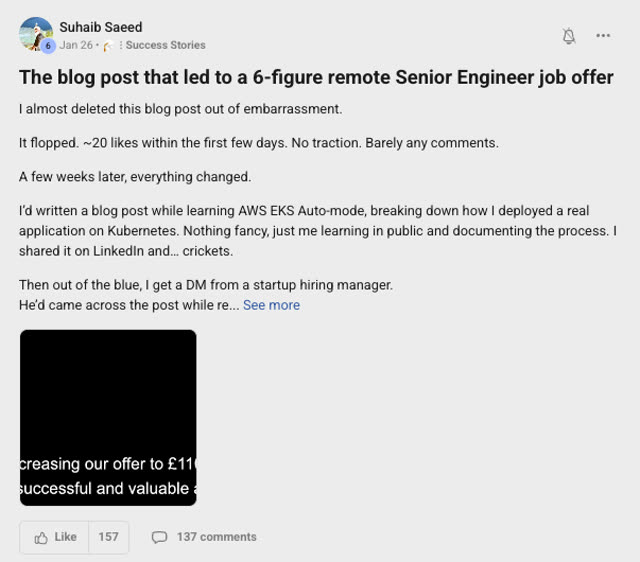Click the thumbs-up Like icon

coord(41,538)
